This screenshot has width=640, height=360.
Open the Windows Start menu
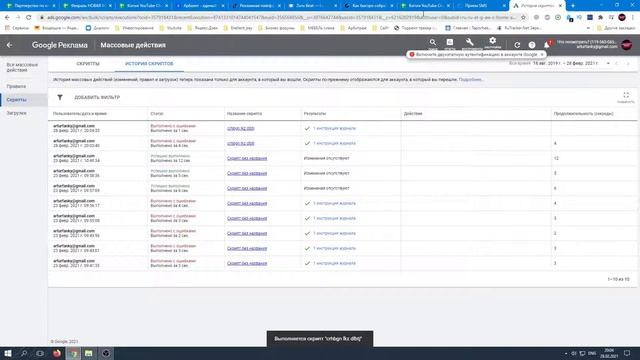click(8, 353)
